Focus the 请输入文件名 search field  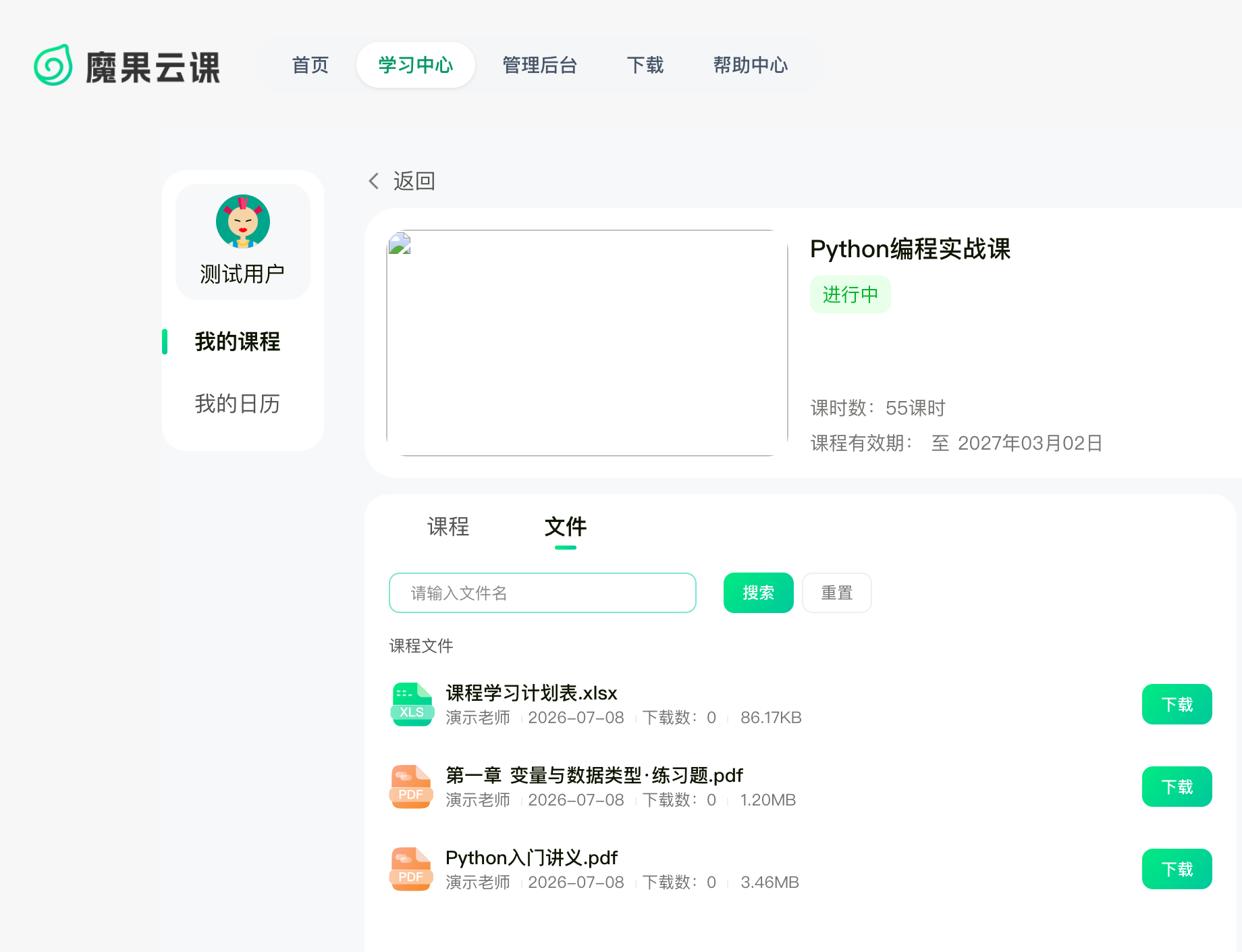(x=543, y=593)
